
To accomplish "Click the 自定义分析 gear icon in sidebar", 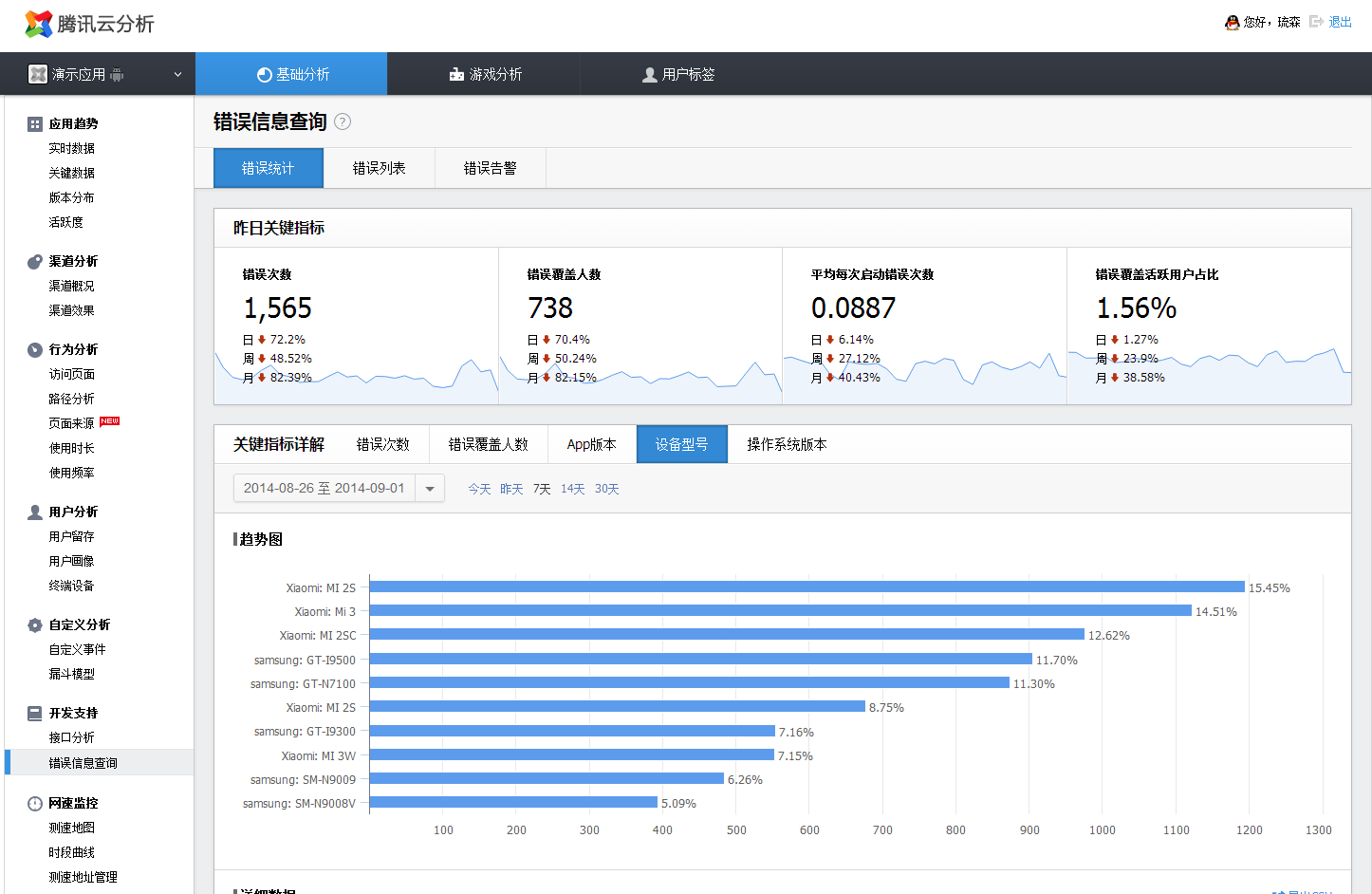I will (x=35, y=625).
